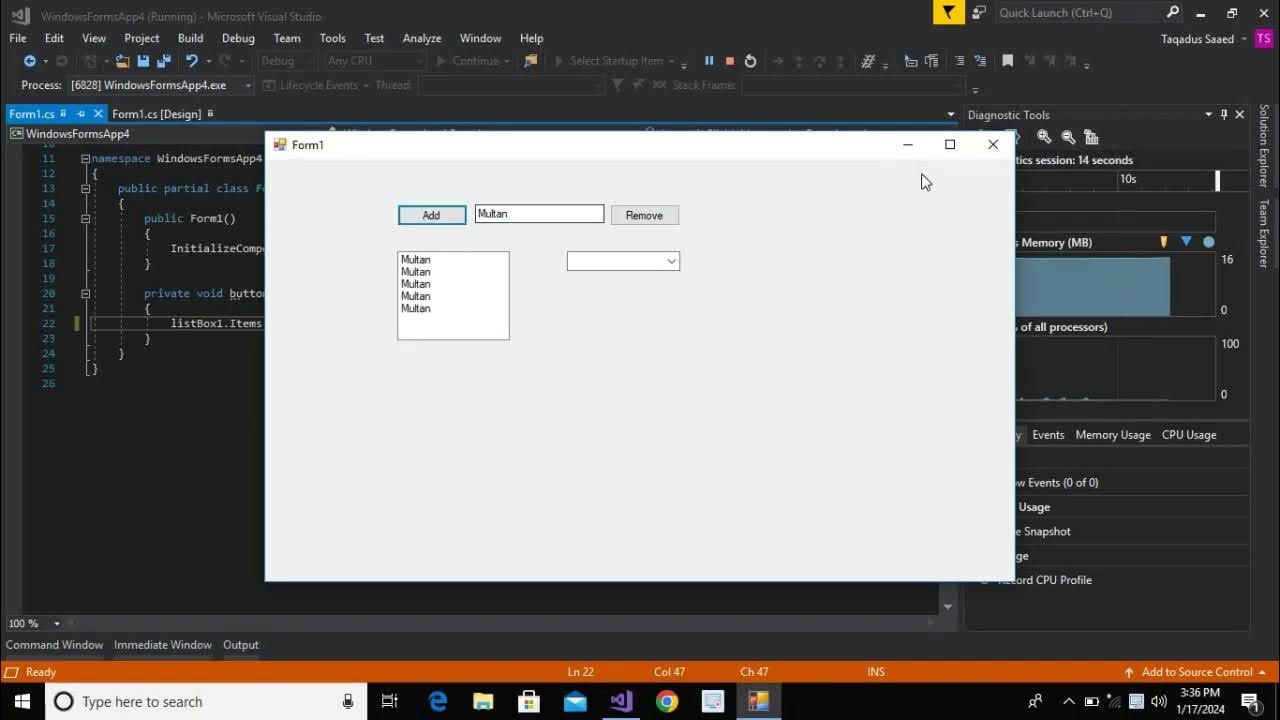Open Google Chrome from the taskbar
The width and height of the screenshot is (1280, 720).
667,701
